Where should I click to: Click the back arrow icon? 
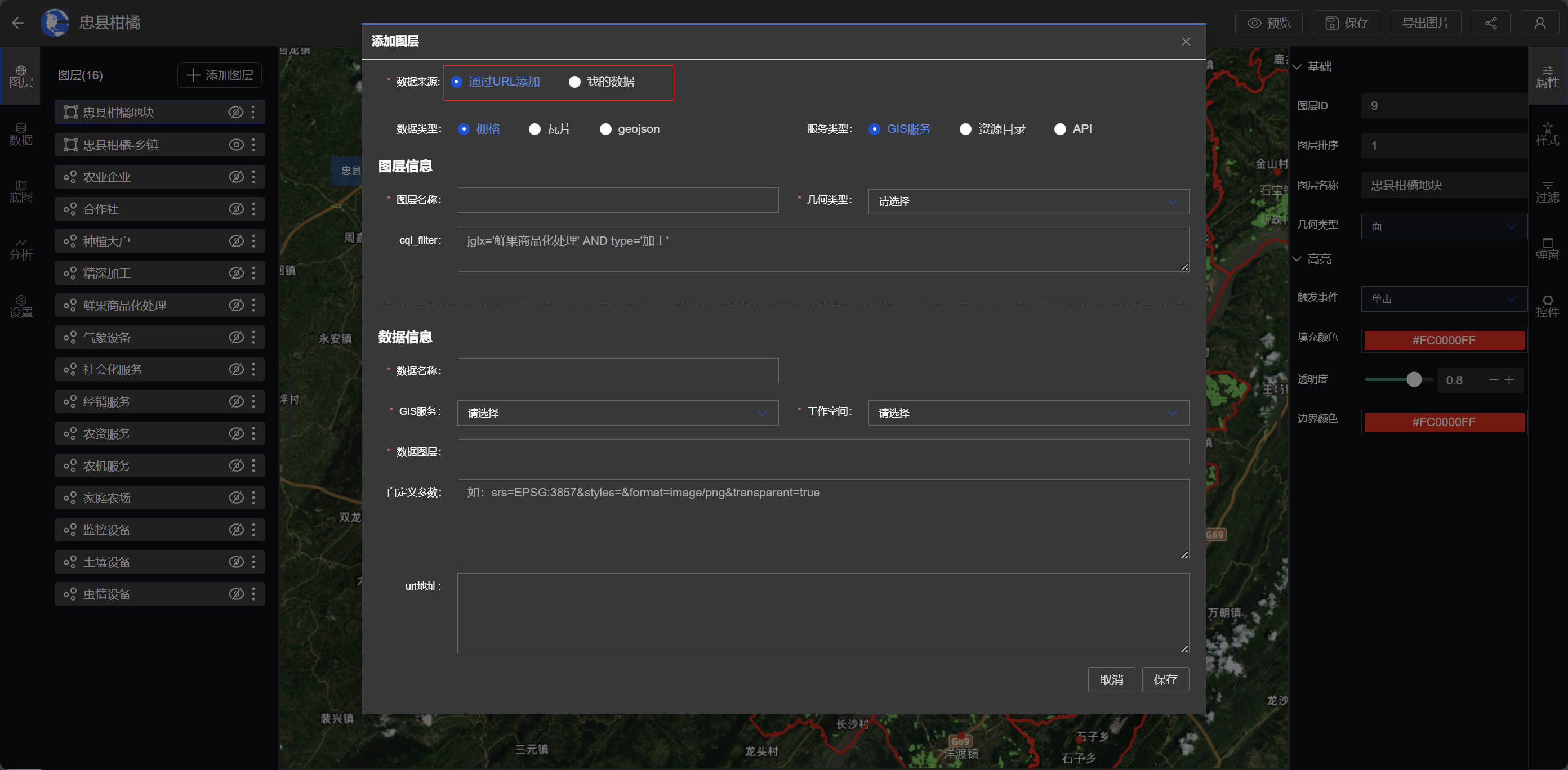[17, 23]
